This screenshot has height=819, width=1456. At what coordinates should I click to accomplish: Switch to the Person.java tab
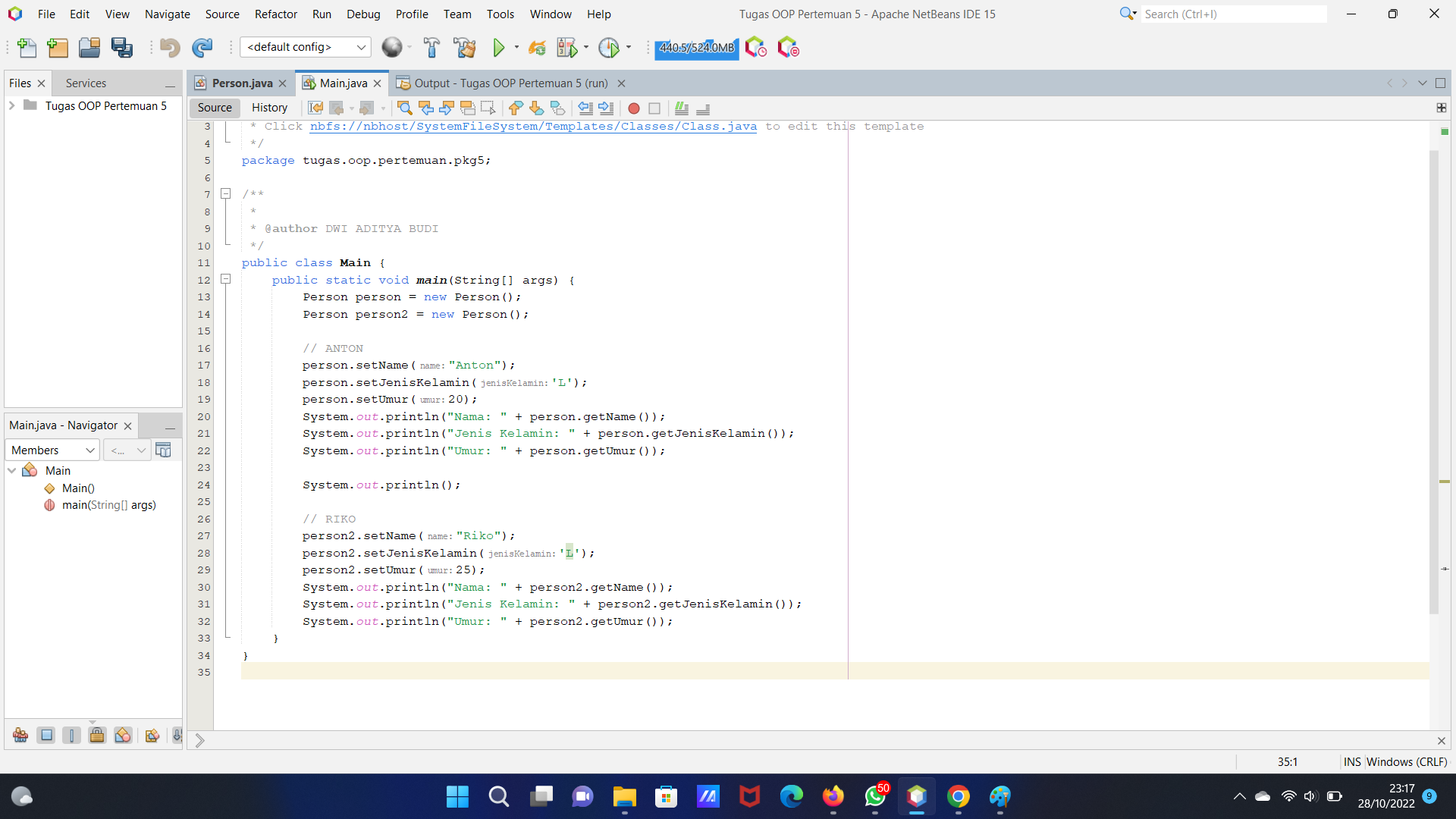click(241, 83)
